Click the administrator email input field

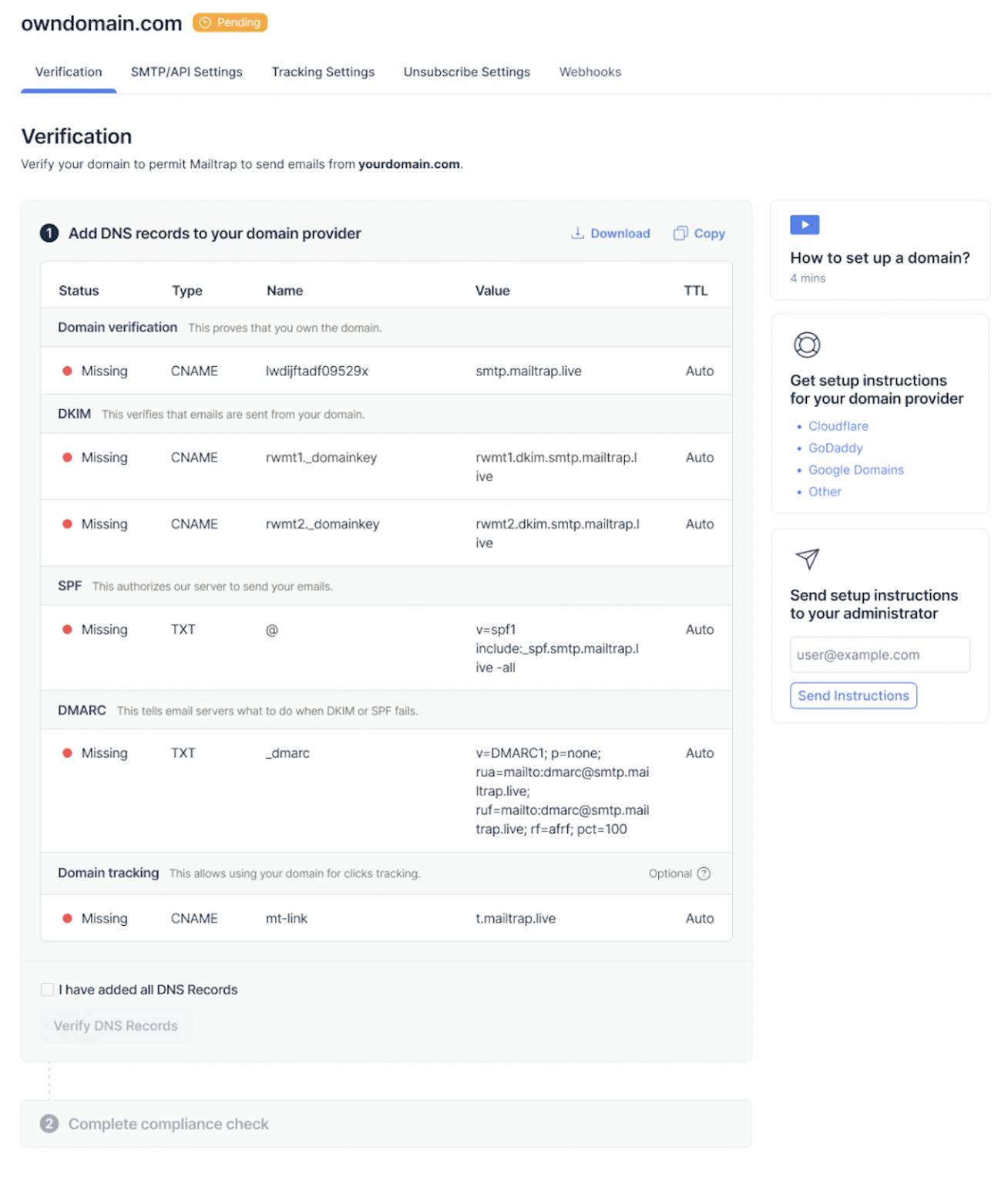879,654
